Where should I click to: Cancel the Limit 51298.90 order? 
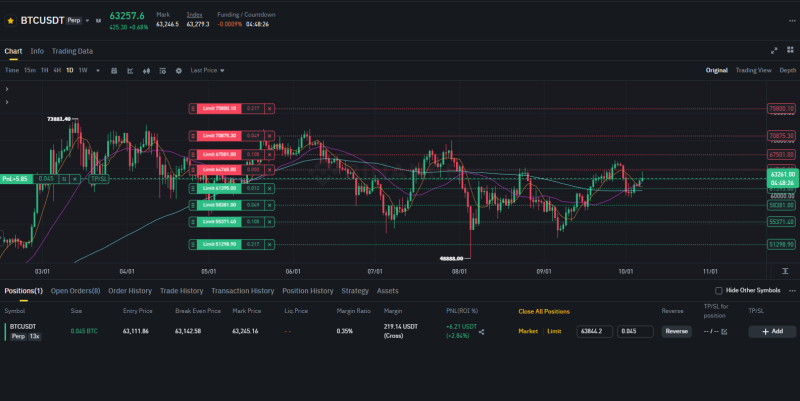269,244
